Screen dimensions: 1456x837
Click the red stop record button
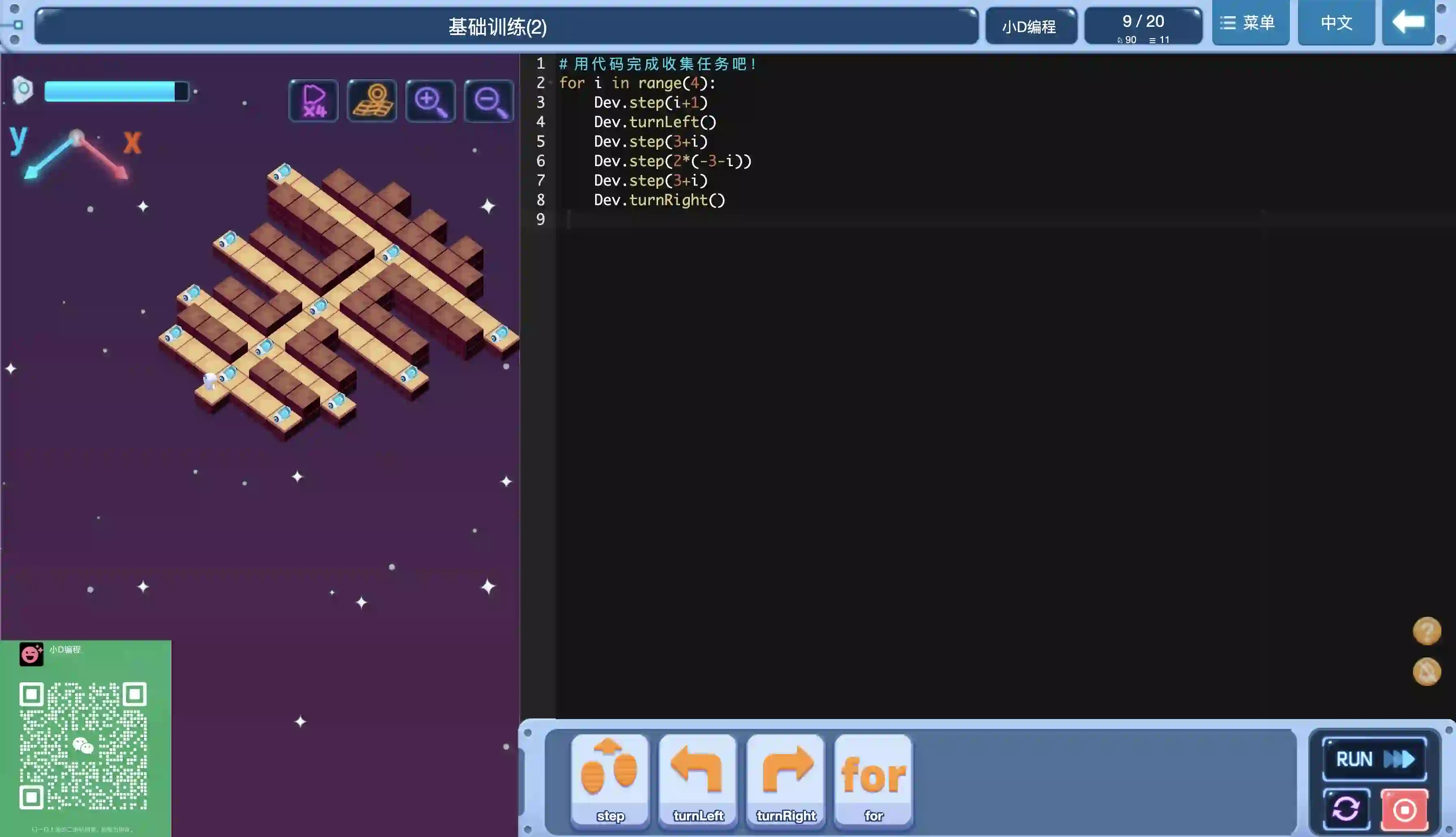[x=1404, y=809]
